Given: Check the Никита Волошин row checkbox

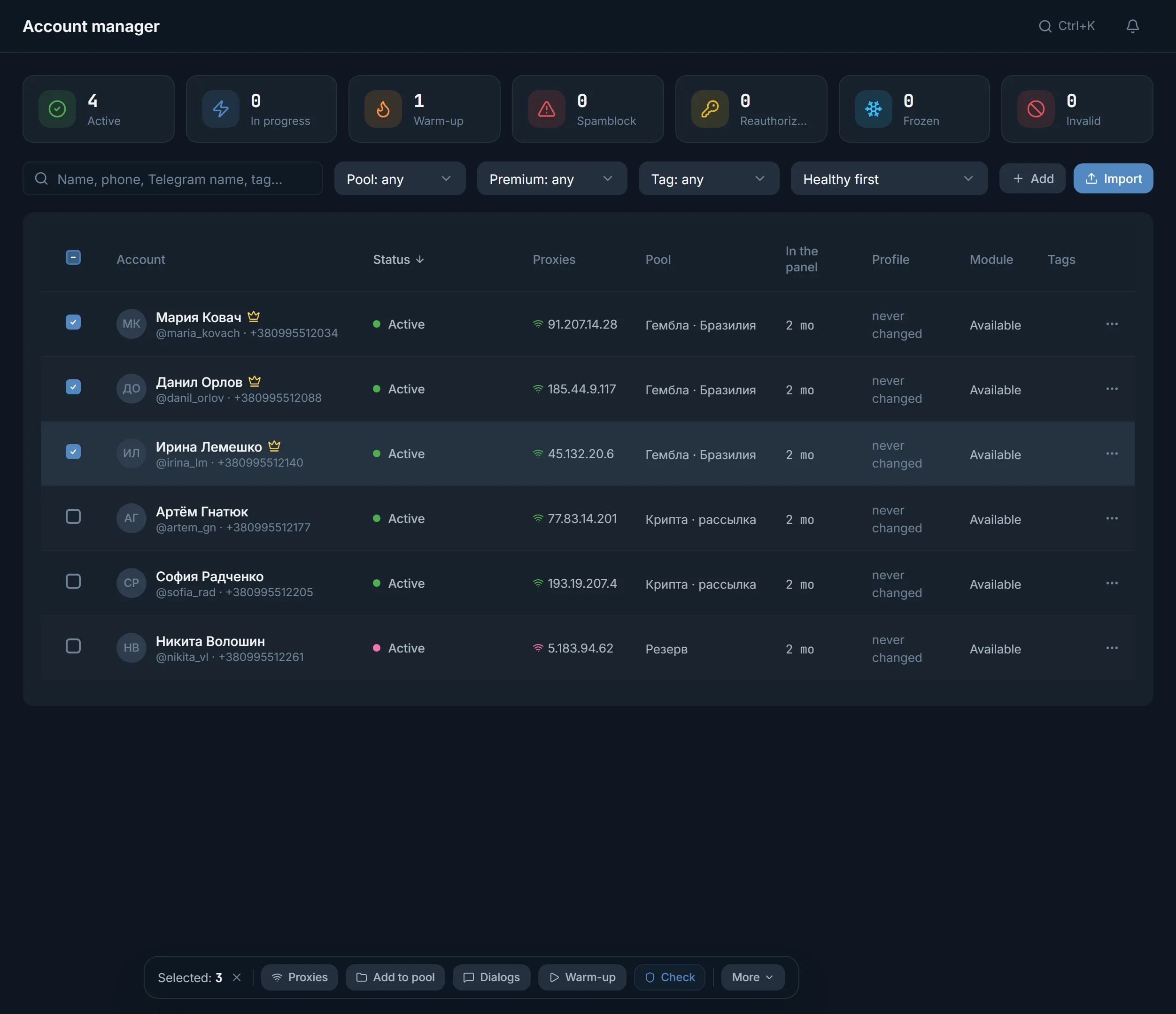Looking at the screenshot, I should (73, 646).
